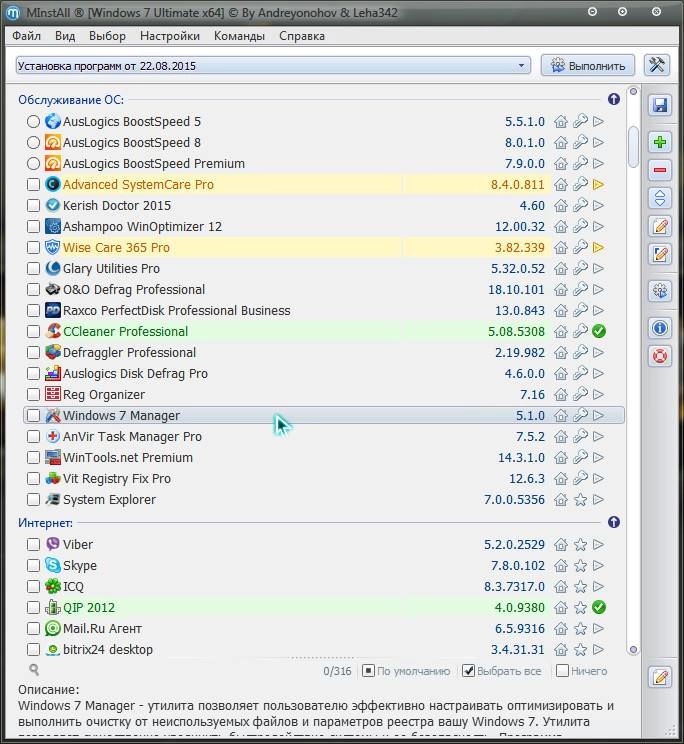This screenshot has width=684, height=744.
Task: Click the edit pencil icon beside description
Action: tap(660, 677)
